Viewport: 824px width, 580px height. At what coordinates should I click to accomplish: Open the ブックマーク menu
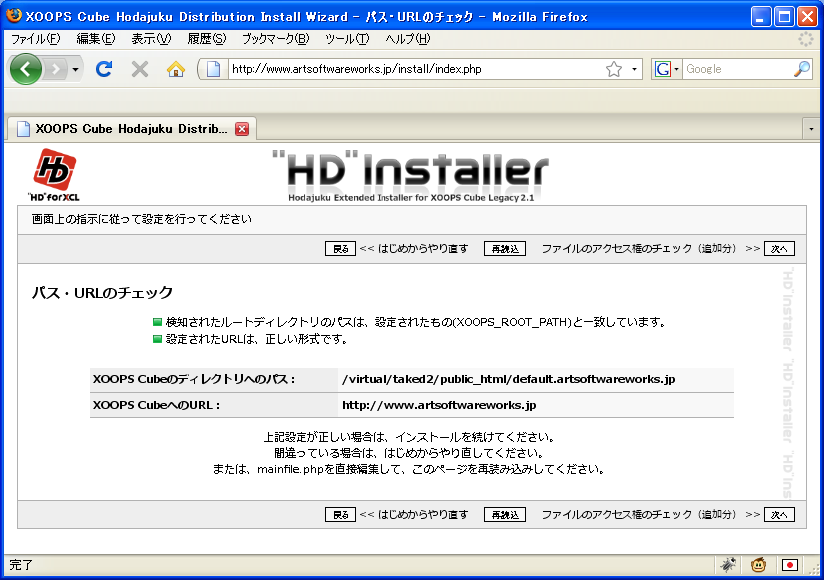275,39
